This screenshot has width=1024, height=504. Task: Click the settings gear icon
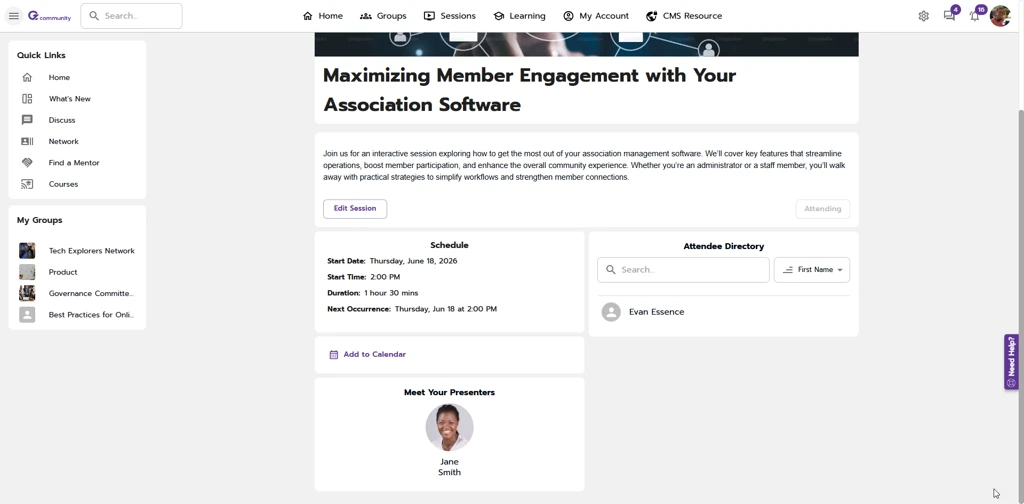pos(923,16)
